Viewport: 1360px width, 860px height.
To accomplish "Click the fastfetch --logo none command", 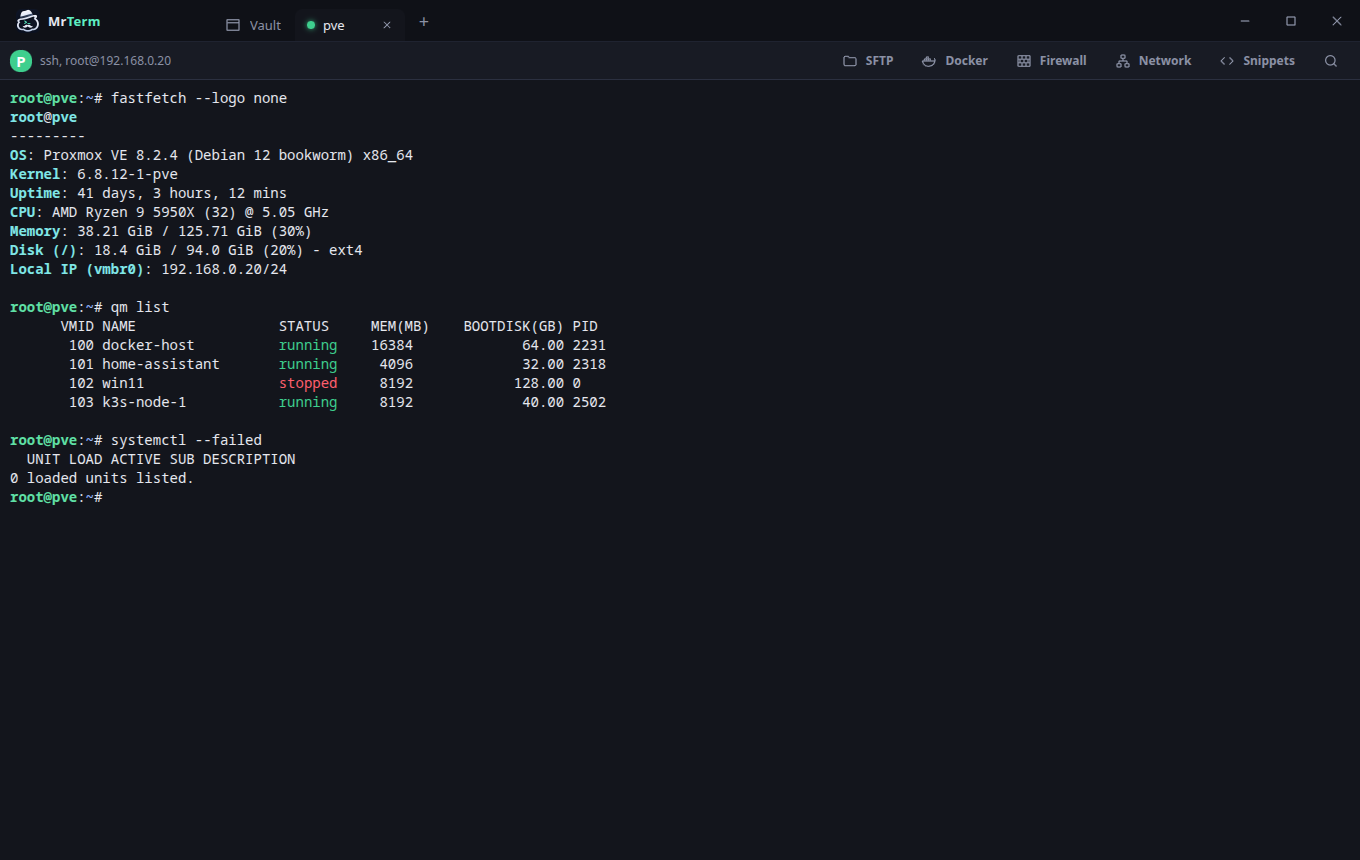I will [x=199, y=98].
